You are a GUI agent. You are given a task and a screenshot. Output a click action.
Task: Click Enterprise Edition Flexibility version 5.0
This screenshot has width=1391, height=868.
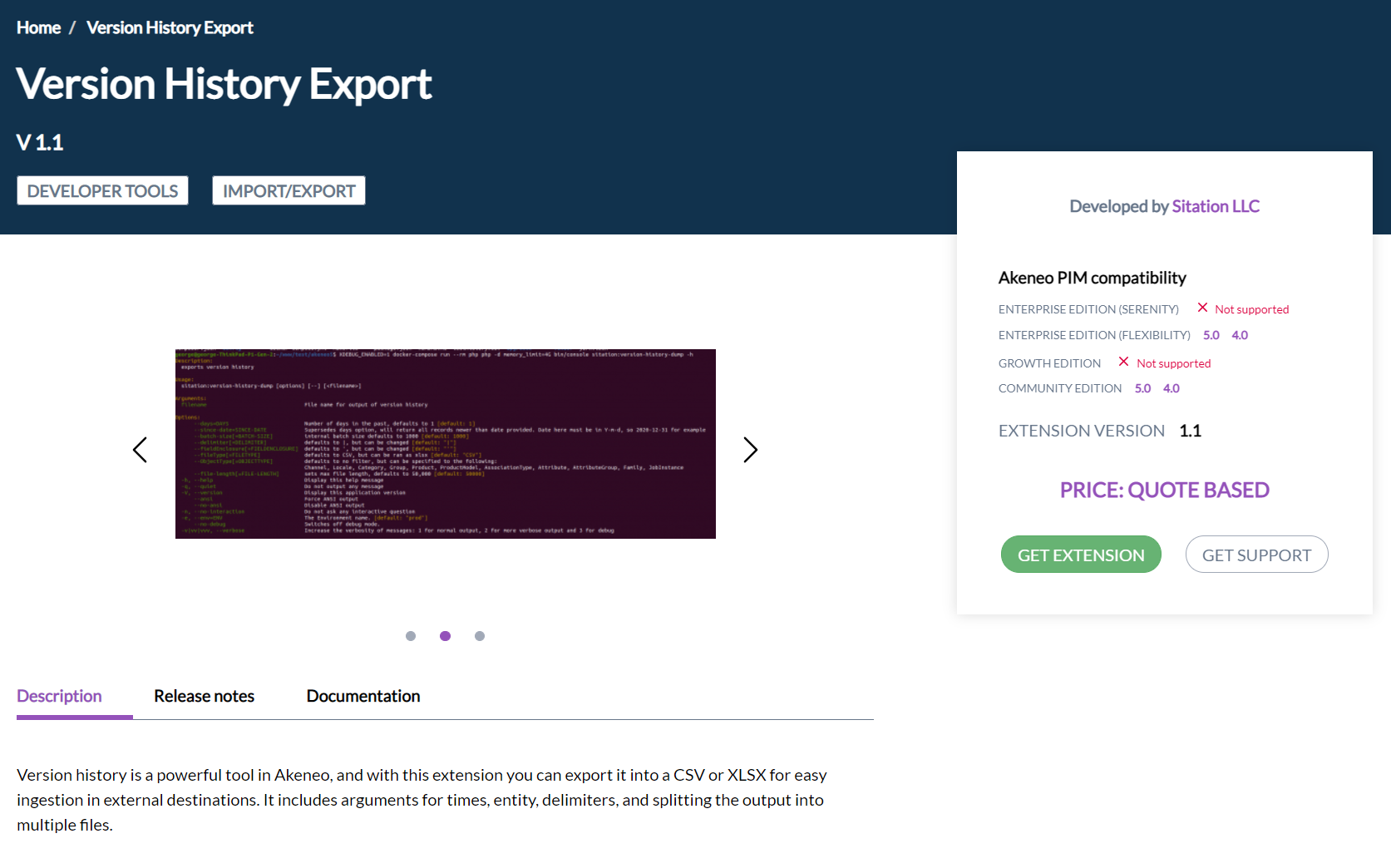(x=1211, y=335)
